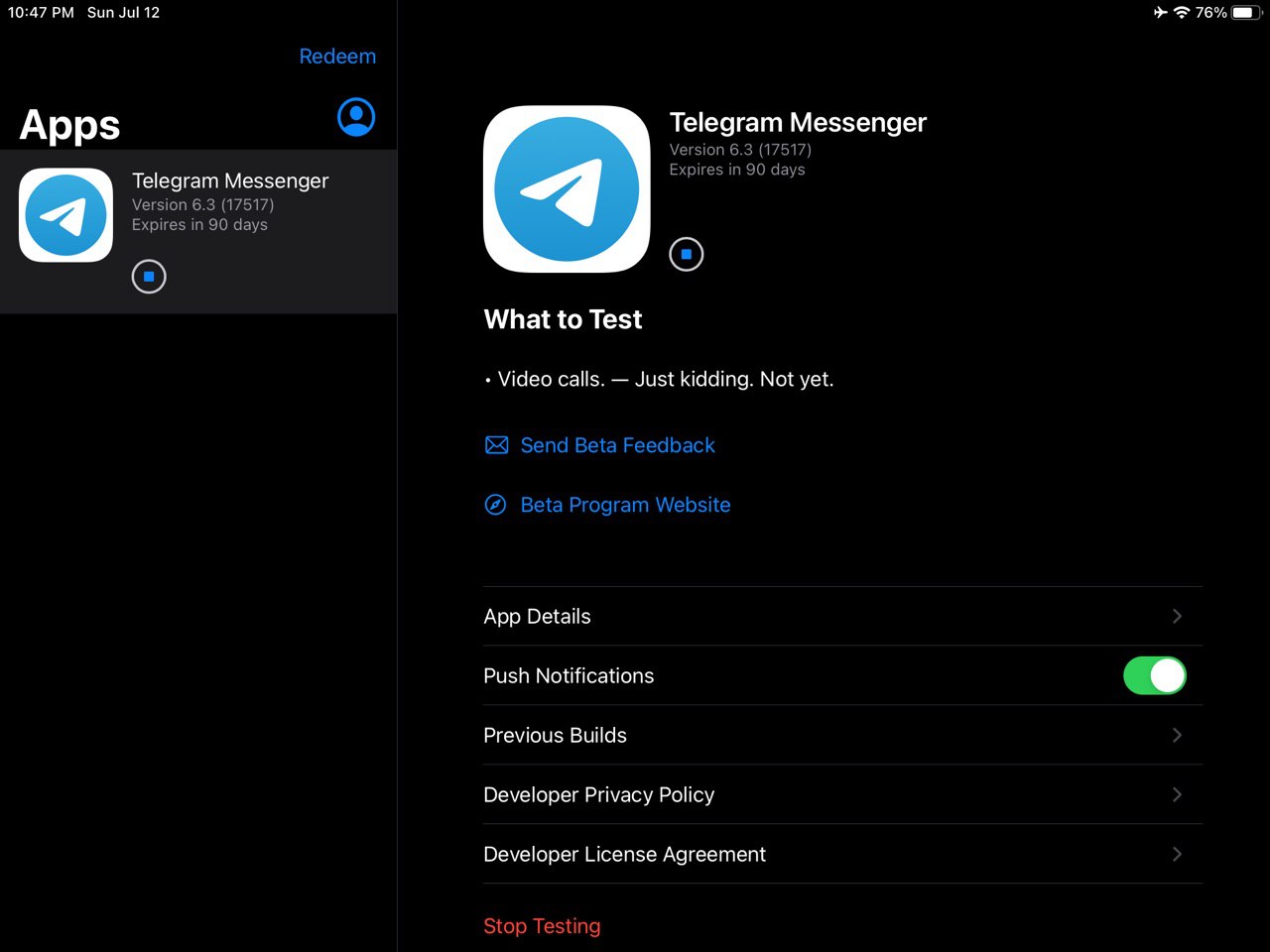Check the battery icon in the status bar
This screenshot has width=1270, height=952.
coord(1246,13)
